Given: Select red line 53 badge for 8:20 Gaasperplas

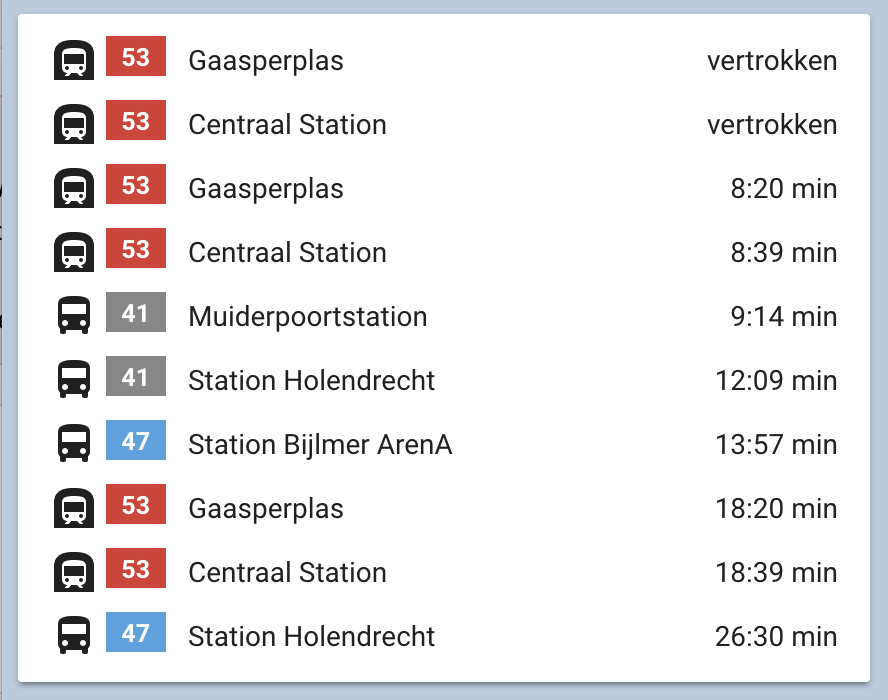Looking at the screenshot, I should click(136, 186).
